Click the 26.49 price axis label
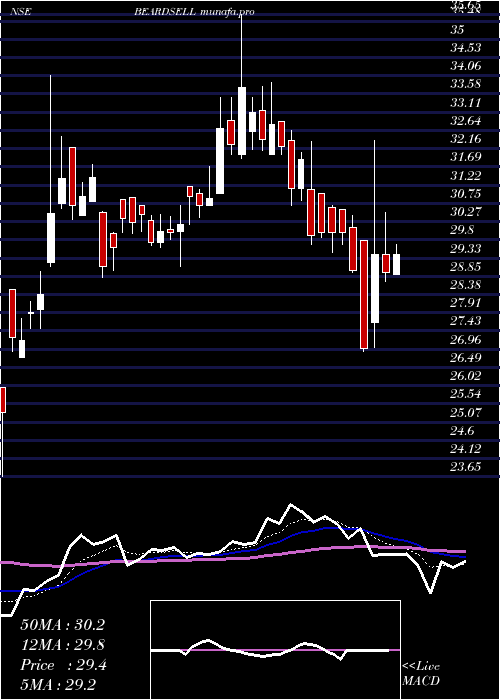500x700 pixels. [x=465, y=358]
